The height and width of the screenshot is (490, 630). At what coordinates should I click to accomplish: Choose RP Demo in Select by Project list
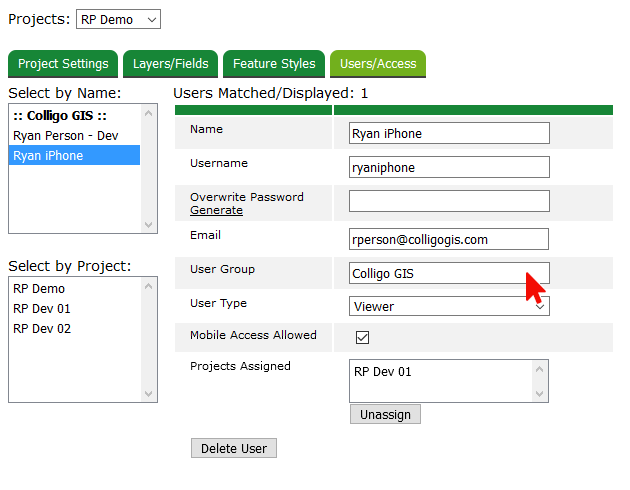(x=39, y=288)
